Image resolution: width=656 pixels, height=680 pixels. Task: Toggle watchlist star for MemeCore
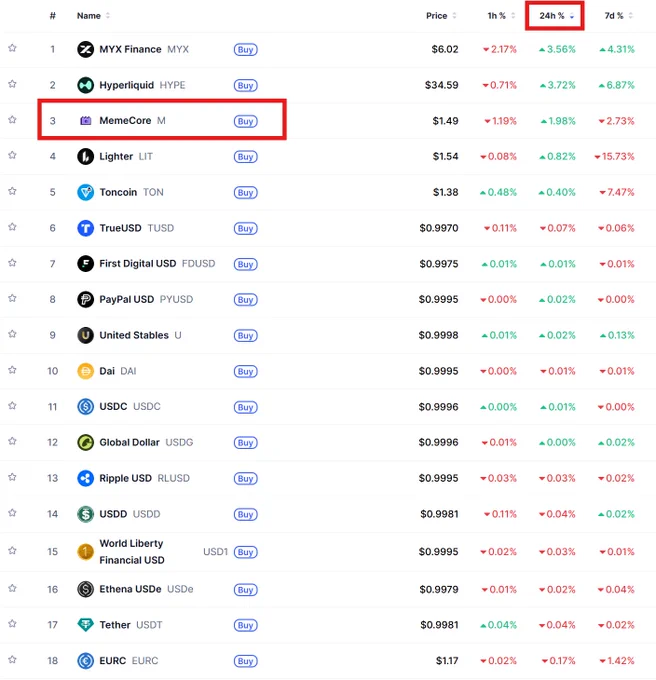(x=12, y=120)
